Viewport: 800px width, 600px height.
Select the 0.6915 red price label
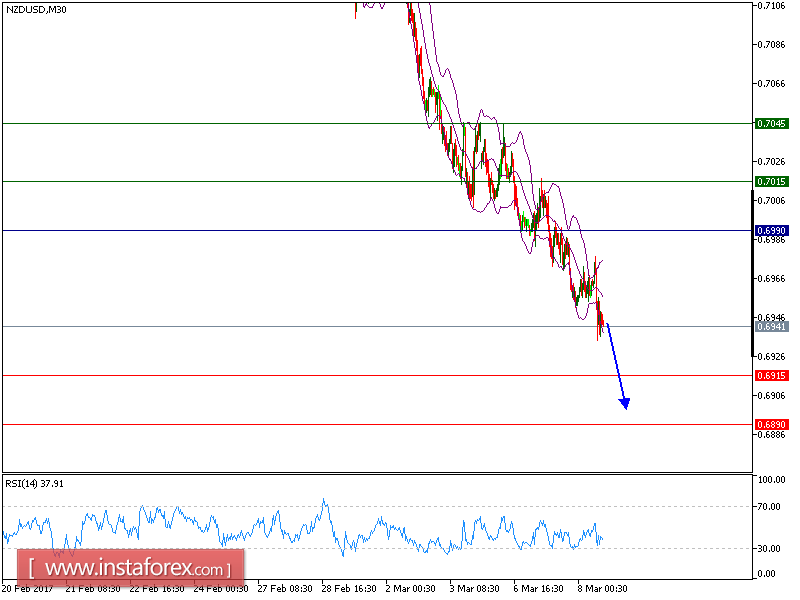coord(770,375)
